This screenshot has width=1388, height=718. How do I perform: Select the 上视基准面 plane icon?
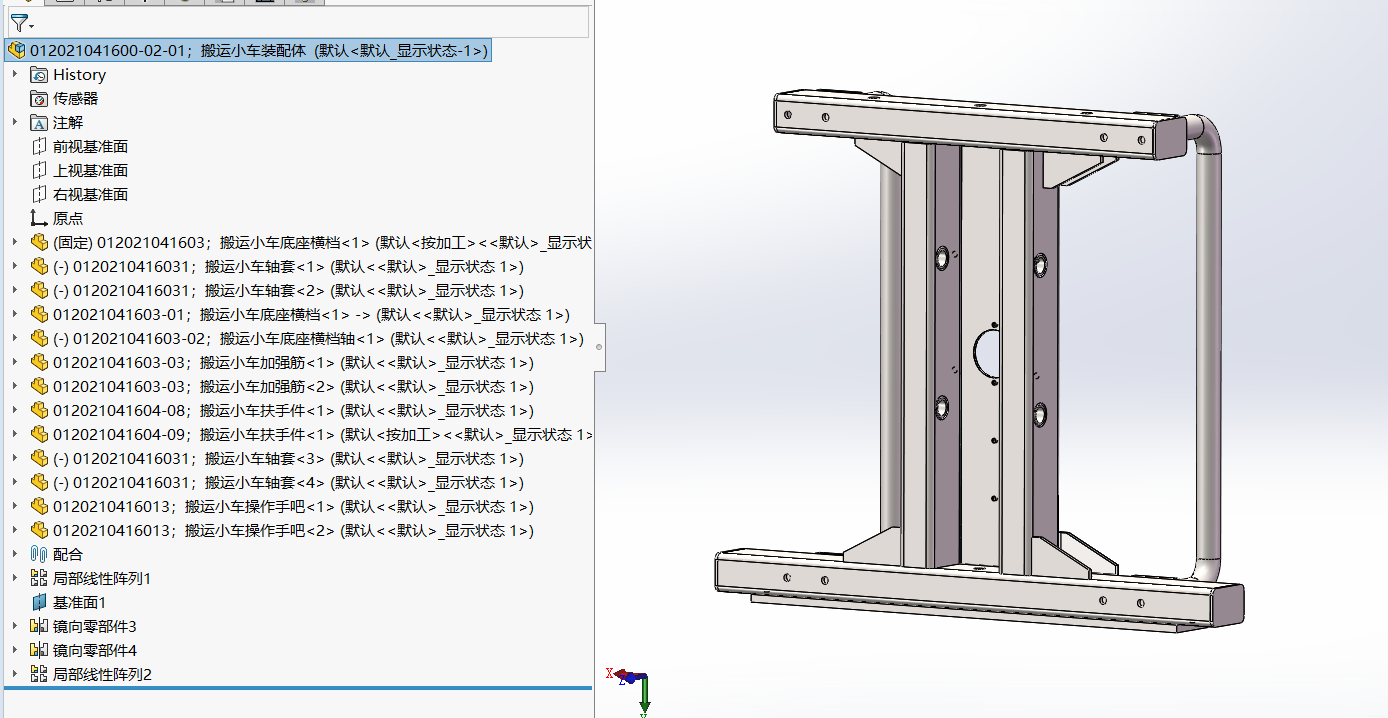coord(39,171)
